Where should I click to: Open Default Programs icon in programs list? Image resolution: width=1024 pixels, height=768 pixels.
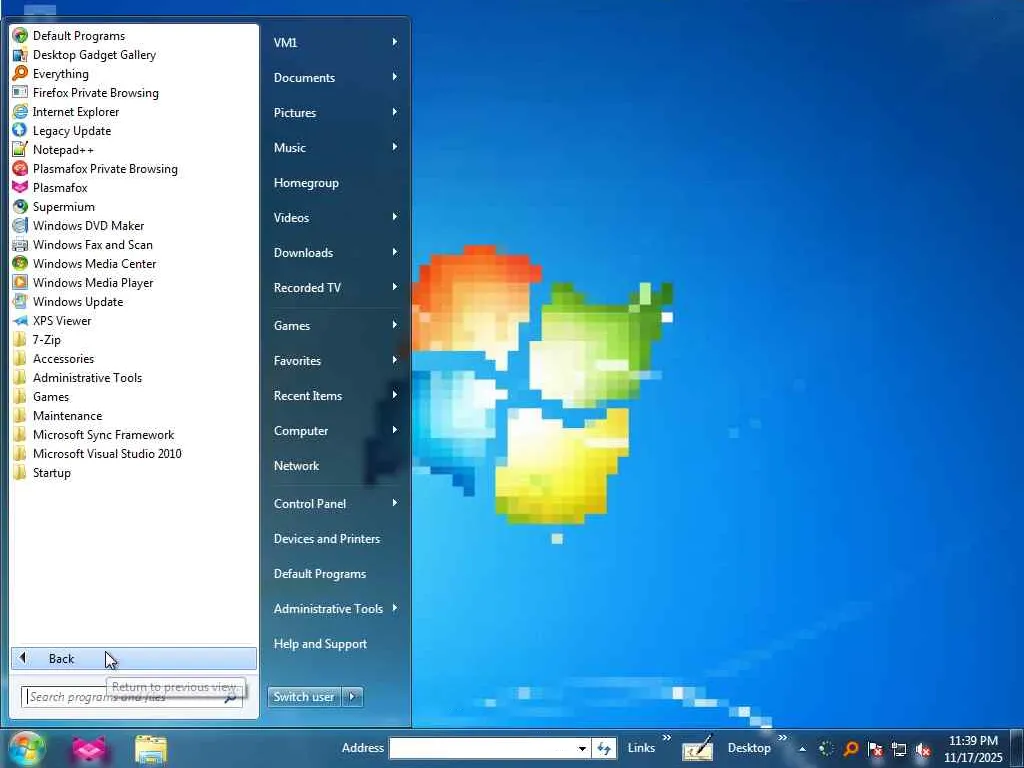(20, 35)
